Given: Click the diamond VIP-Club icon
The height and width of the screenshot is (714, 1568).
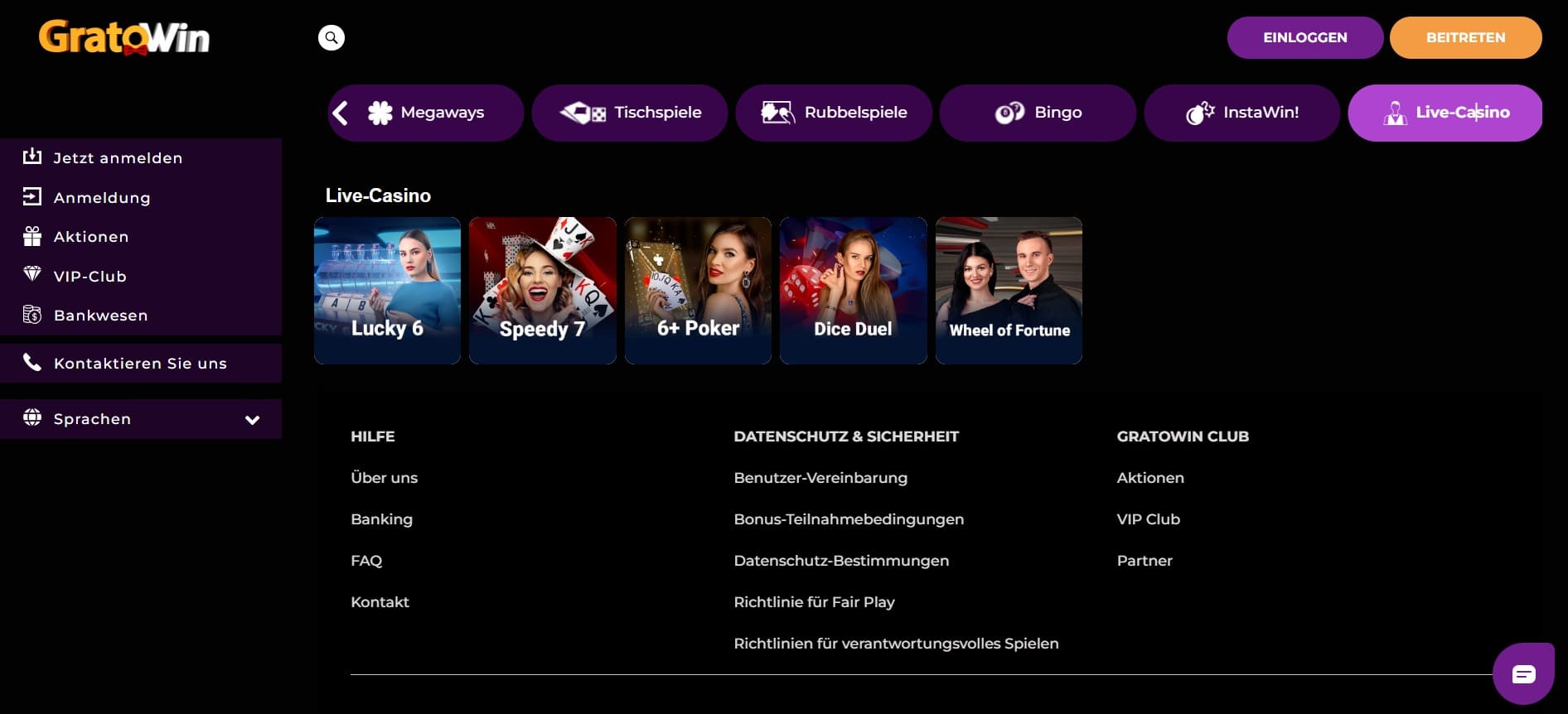Looking at the screenshot, I should (x=32, y=274).
